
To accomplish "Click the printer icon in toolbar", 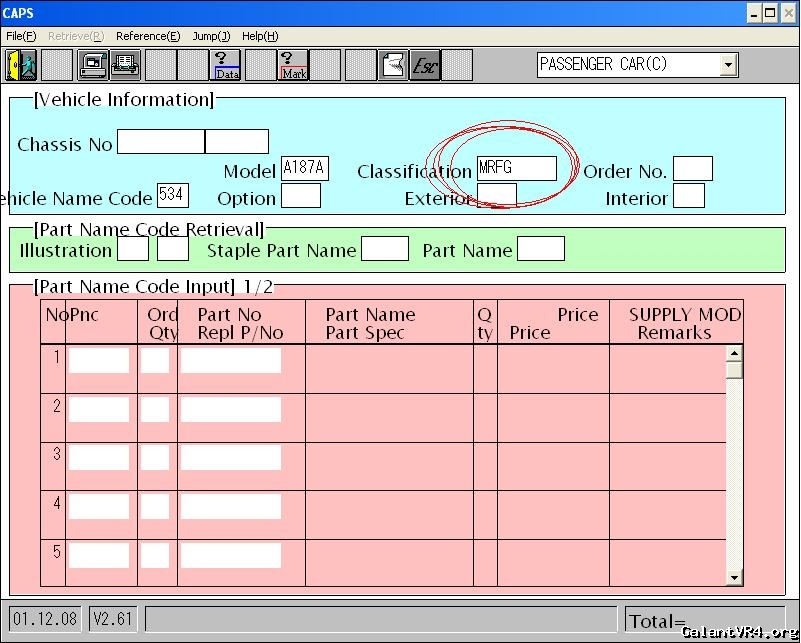I will tap(125, 65).
